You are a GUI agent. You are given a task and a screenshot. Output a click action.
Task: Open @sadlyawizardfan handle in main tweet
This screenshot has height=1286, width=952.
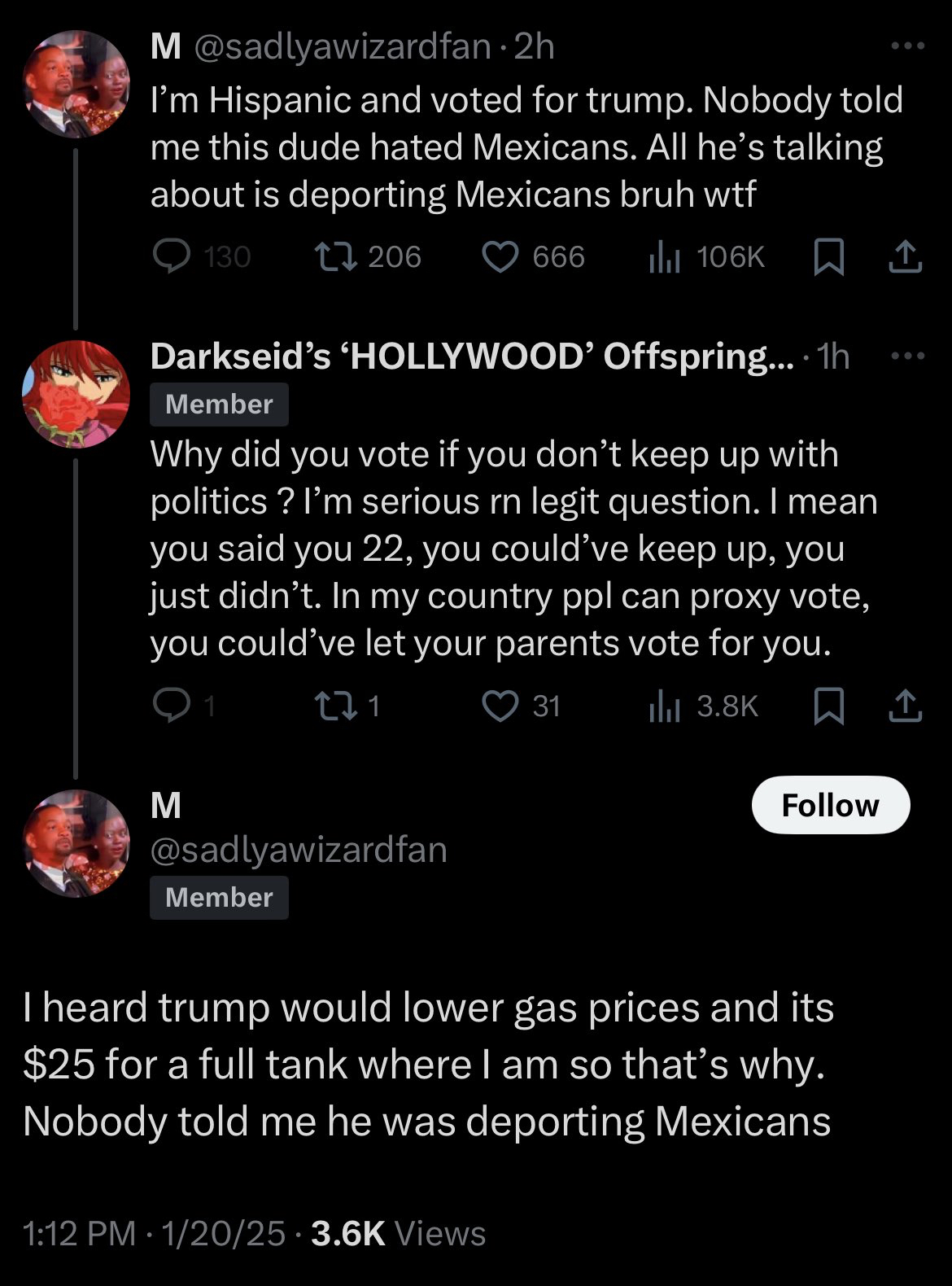pos(299,850)
